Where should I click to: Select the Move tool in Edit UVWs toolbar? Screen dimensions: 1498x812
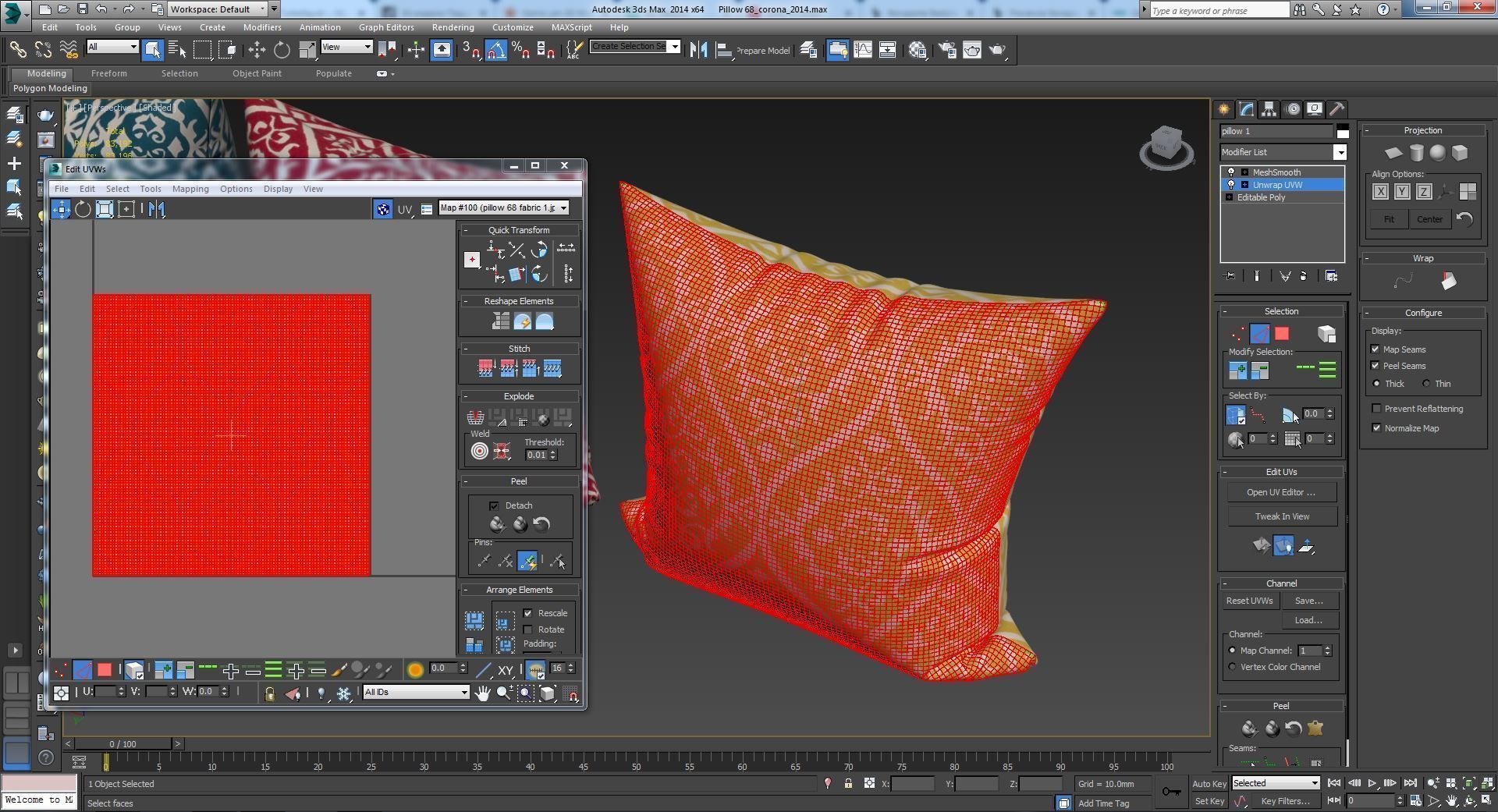click(61, 209)
